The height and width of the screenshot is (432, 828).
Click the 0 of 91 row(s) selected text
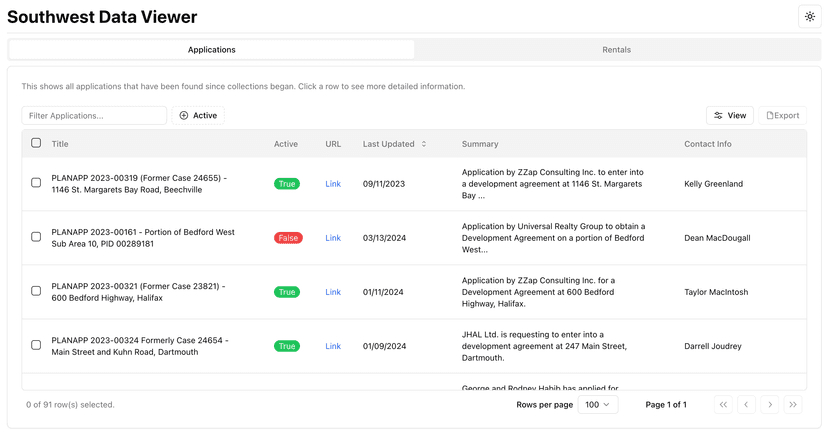click(x=70, y=405)
